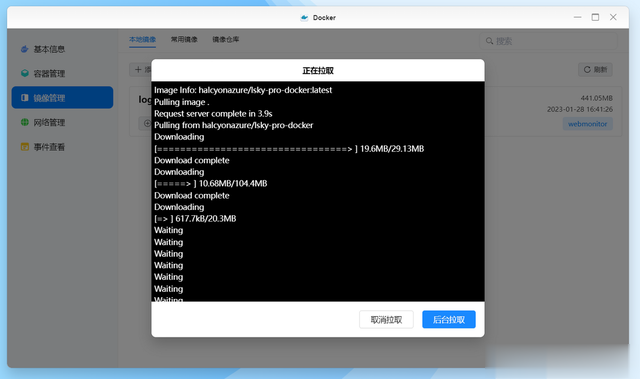Close the Docker window
This screenshot has height=379, width=640.
click(613, 17)
